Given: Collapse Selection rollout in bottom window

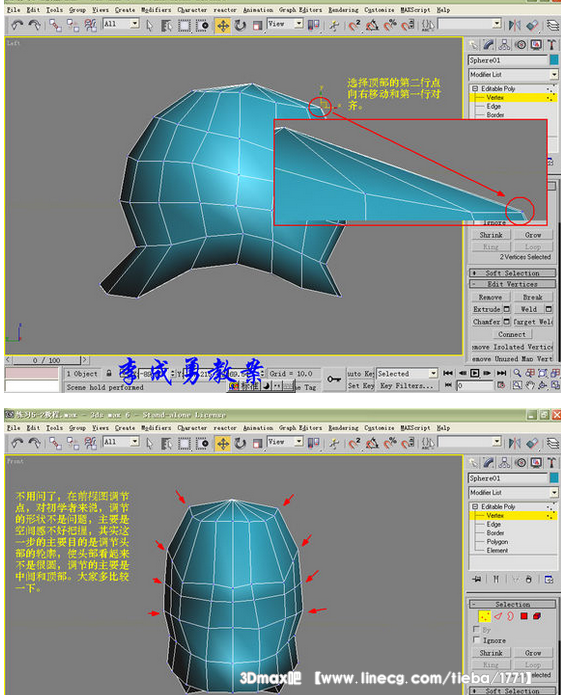Looking at the screenshot, I should [512, 604].
